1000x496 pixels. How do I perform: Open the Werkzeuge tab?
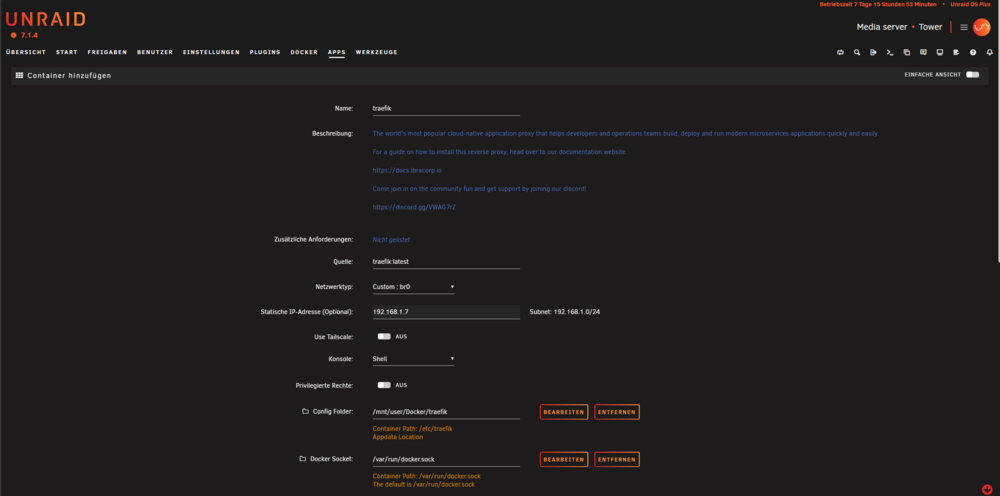[x=376, y=52]
